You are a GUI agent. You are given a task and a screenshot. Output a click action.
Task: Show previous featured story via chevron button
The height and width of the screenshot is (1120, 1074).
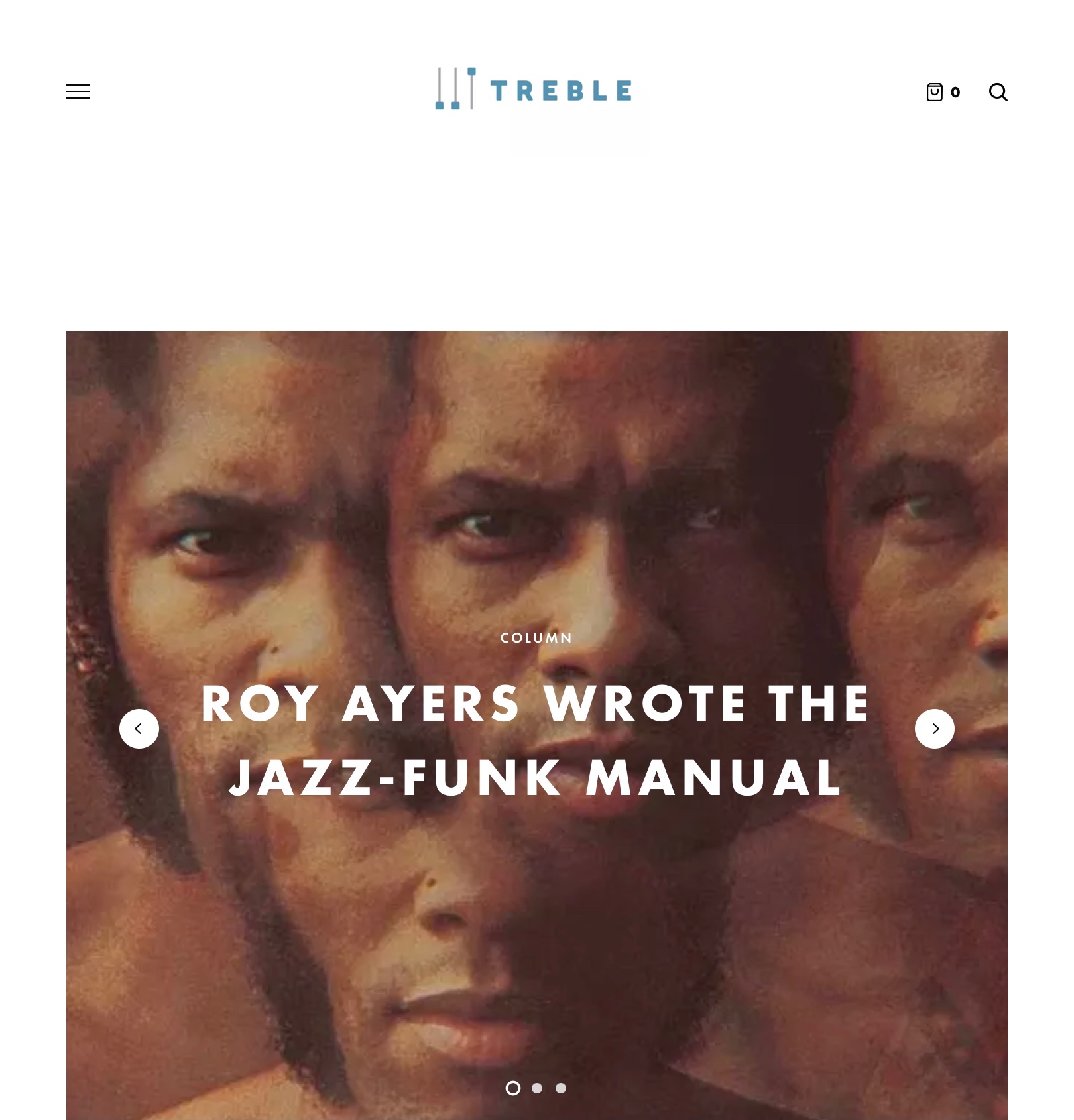(x=139, y=728)
